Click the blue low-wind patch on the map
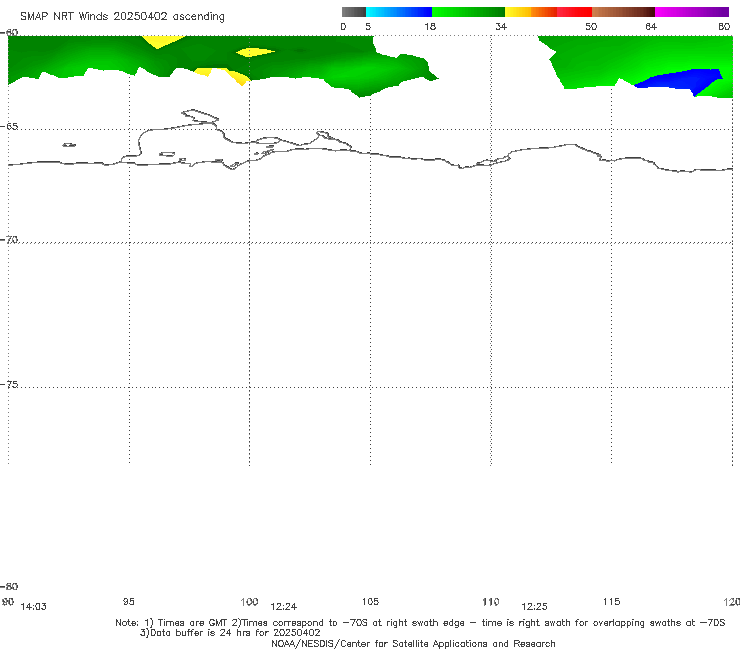 click(684, 80)
